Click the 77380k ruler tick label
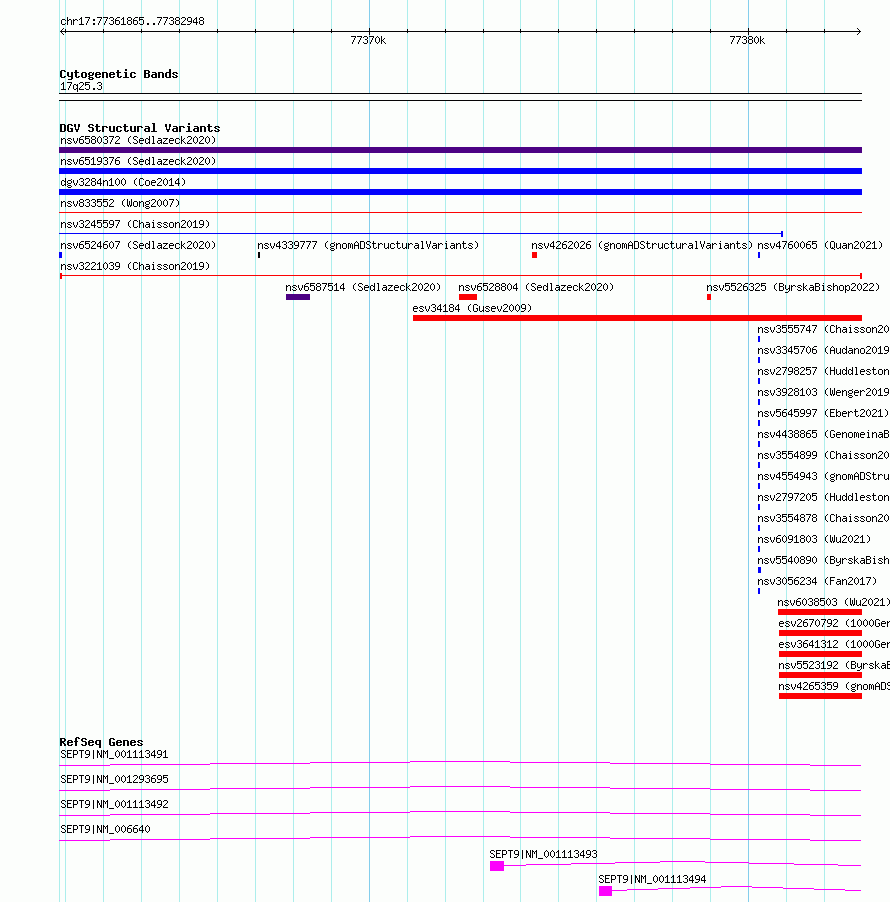 [x=747, y=40]
